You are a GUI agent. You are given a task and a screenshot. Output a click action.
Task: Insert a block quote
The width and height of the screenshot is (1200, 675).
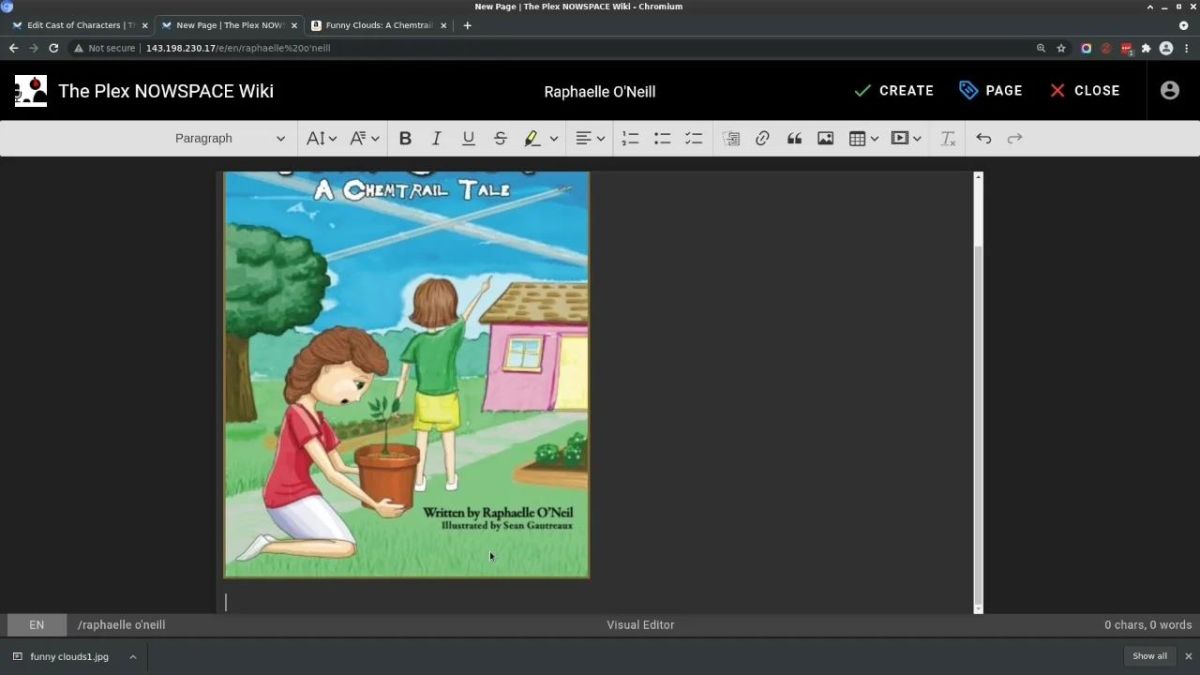[794, 139]
